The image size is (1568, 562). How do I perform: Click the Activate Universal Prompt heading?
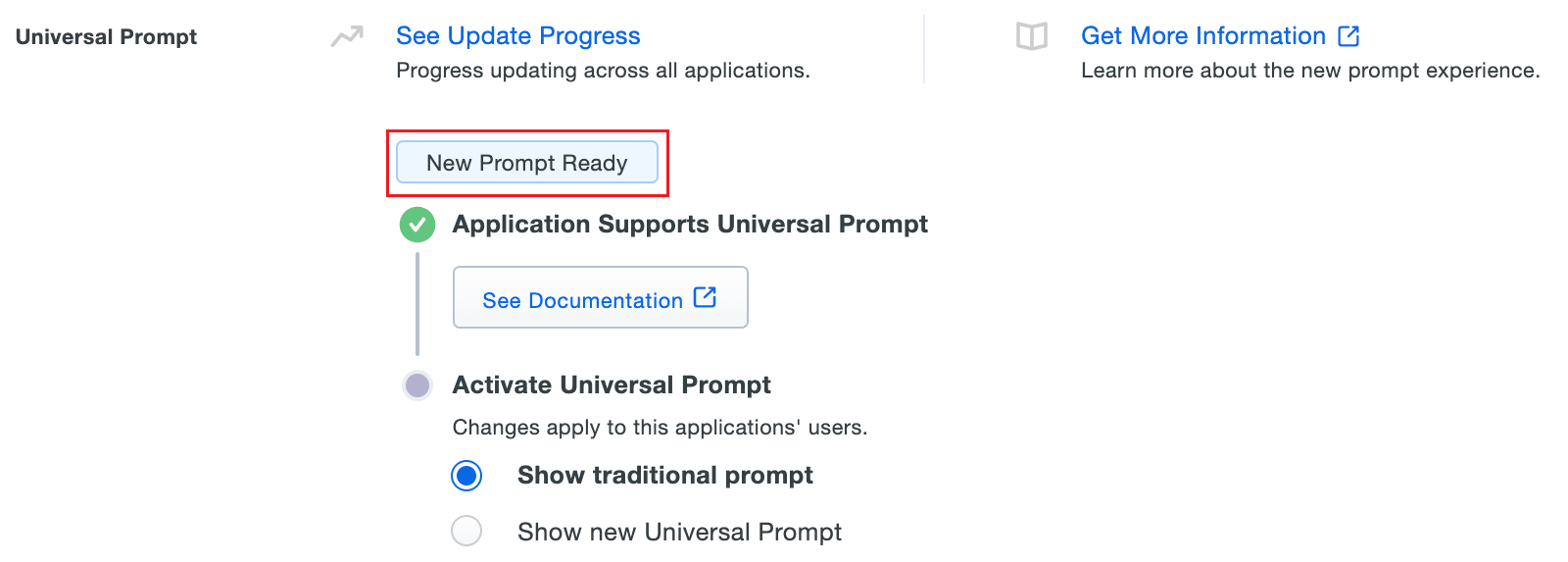click(x=612, y=384)
